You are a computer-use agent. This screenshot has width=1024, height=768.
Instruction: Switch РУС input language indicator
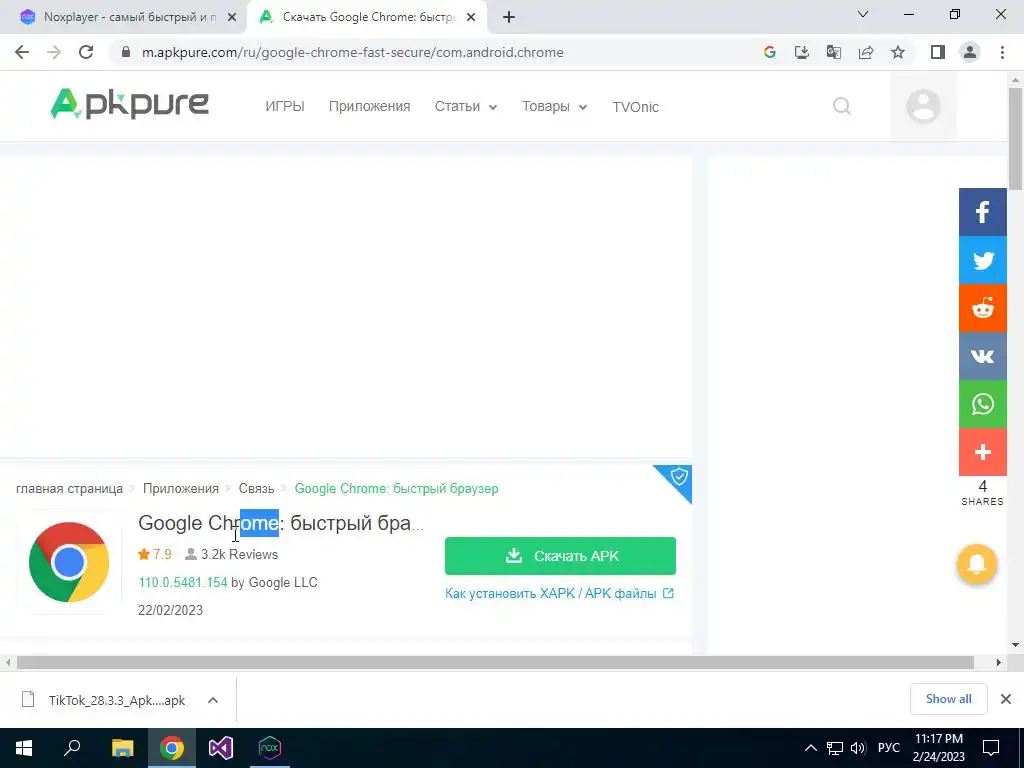[889, 748]
